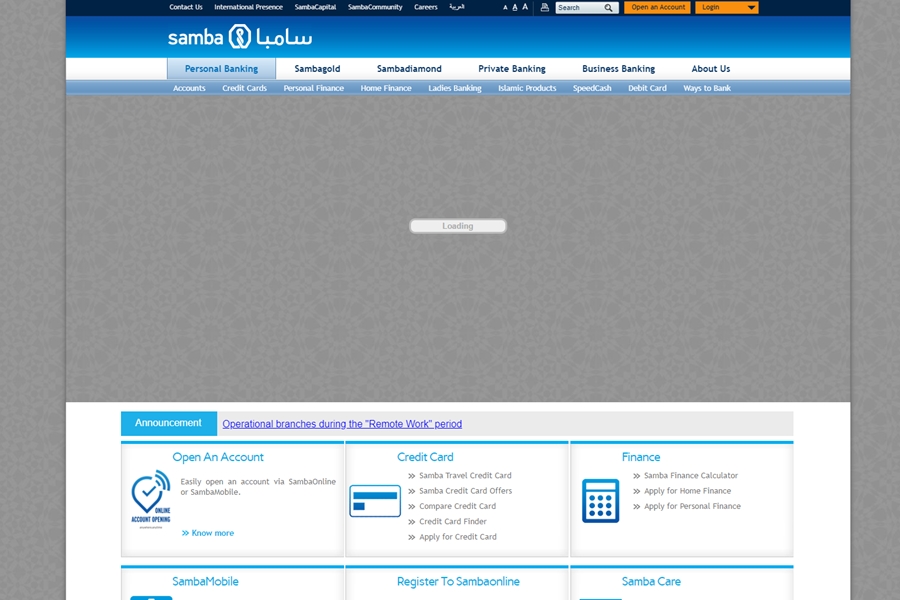Click the online account opening icon
Image resolution: width=900 pixels, height=600 pixels.
pyautogui.click(x=151, y=499)
